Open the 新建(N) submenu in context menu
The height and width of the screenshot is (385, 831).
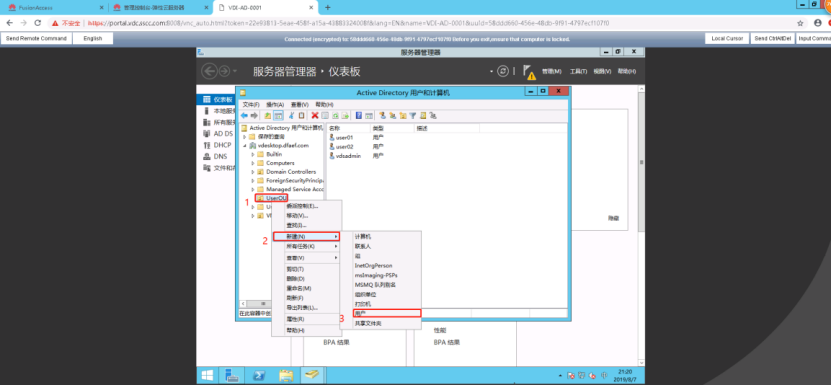coord(306,237)
